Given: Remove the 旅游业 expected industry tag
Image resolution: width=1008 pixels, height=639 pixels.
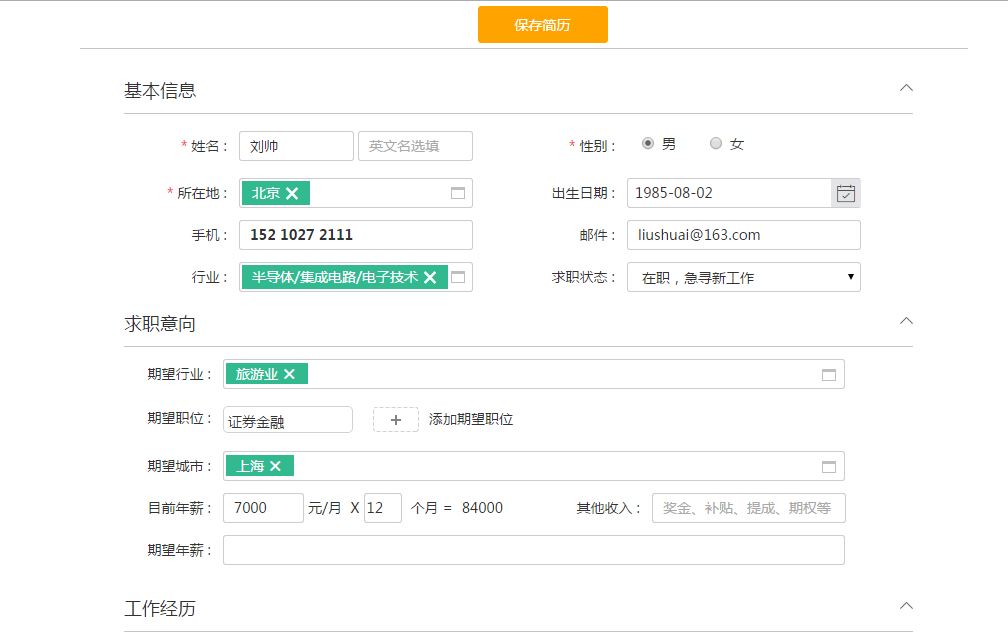Looking at the screenshot, I should pos(289,374).
